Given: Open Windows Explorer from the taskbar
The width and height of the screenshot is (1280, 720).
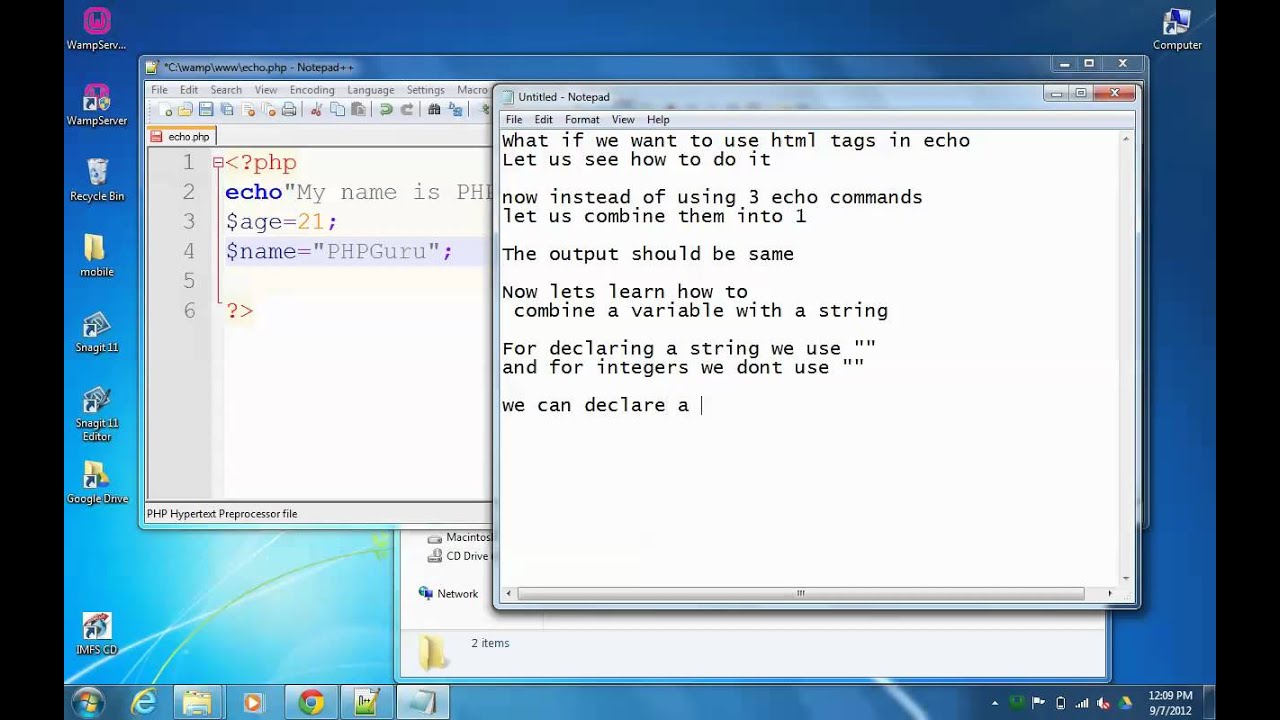Looking at the screenshot, I should [x=198, y=703].
